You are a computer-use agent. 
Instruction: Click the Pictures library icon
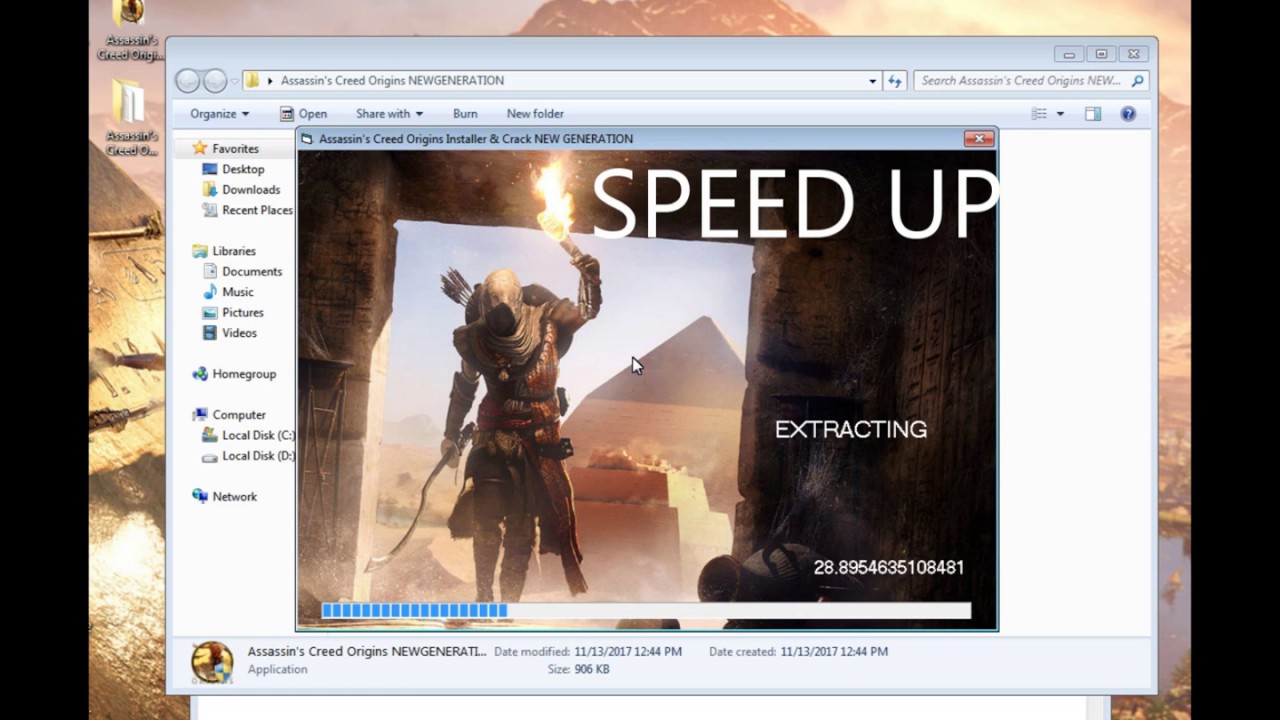(210, 312)
